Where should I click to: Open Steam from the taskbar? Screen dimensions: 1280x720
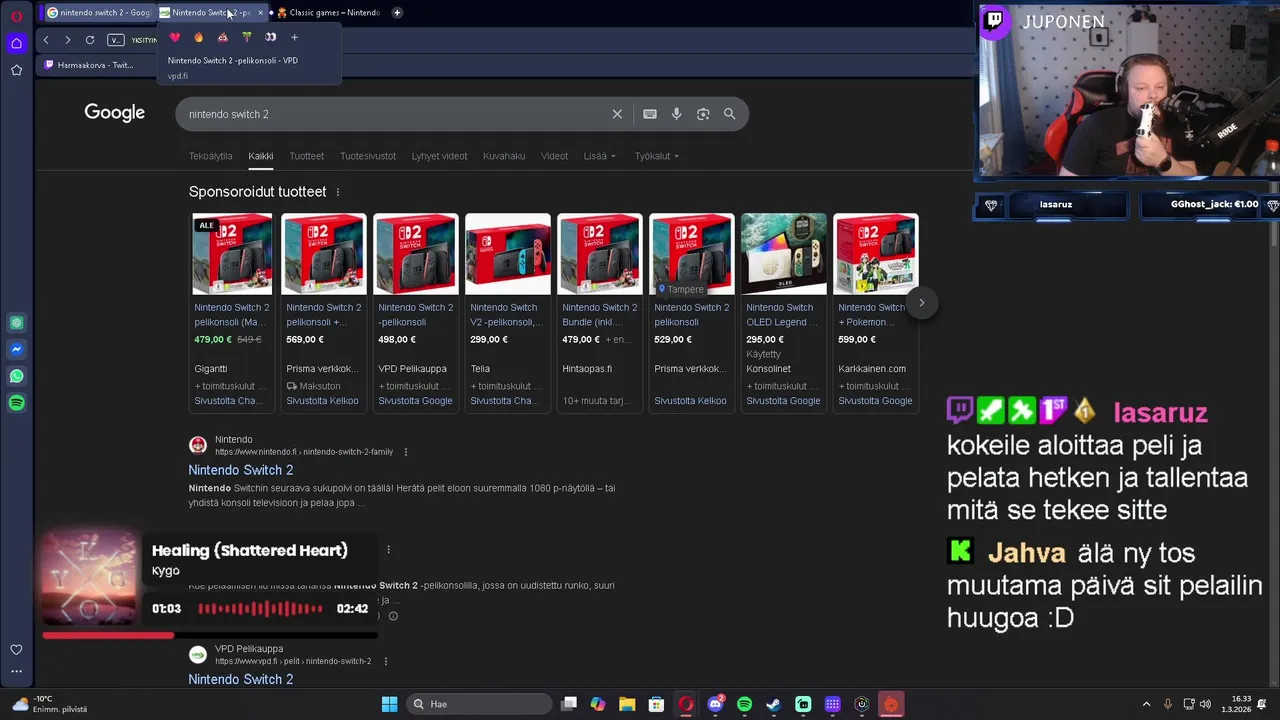(x=773, y=704)
